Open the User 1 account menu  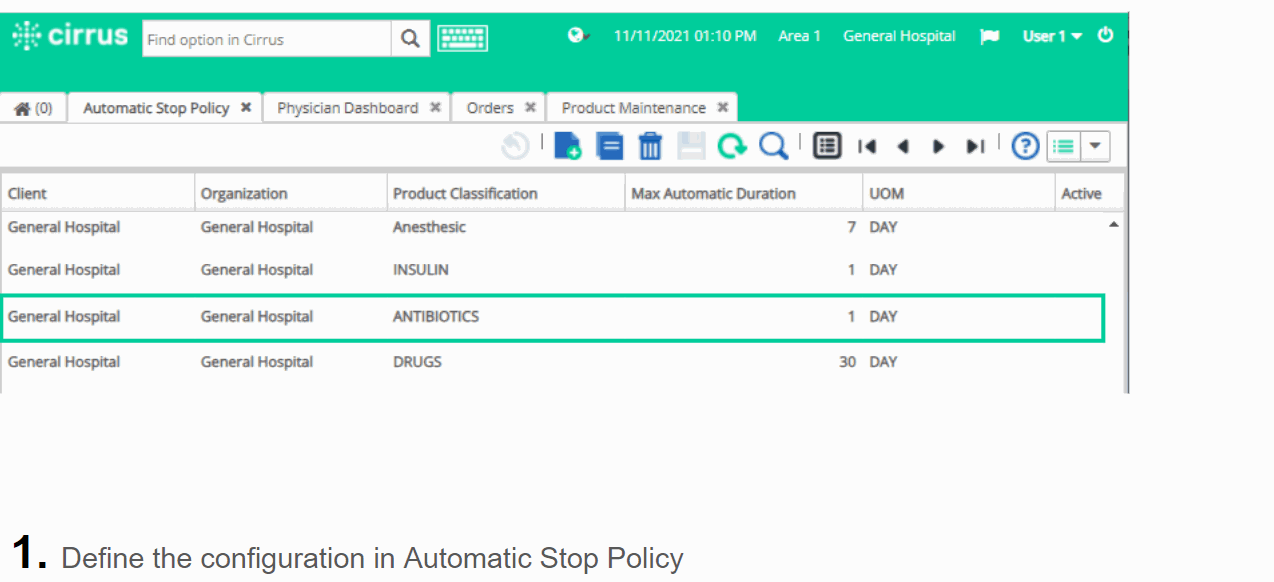1050,36
